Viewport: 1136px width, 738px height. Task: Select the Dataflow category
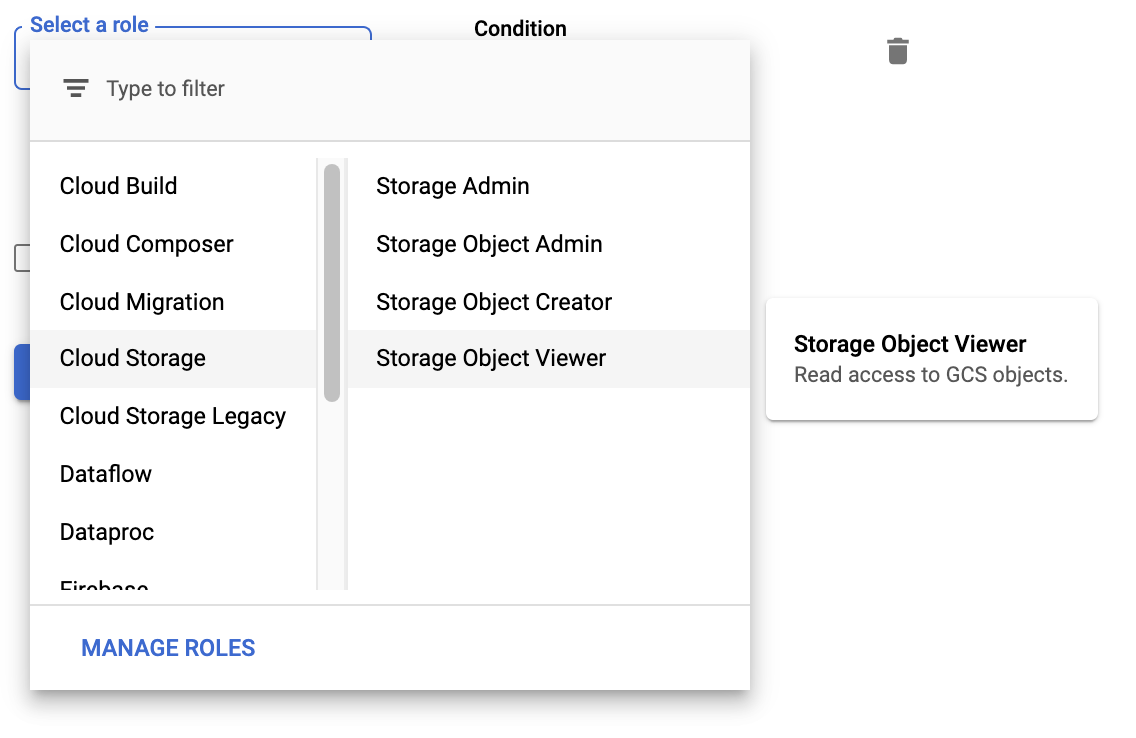pos(106,474)
